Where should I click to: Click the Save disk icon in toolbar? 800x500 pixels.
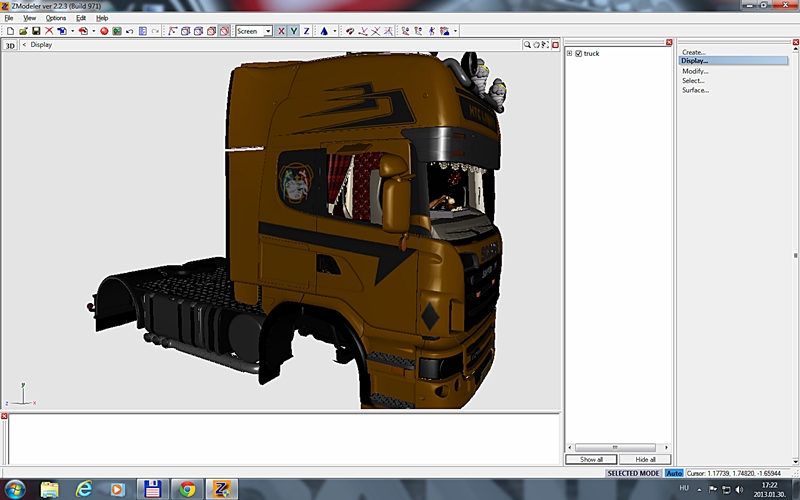click(x=35, y=31)
